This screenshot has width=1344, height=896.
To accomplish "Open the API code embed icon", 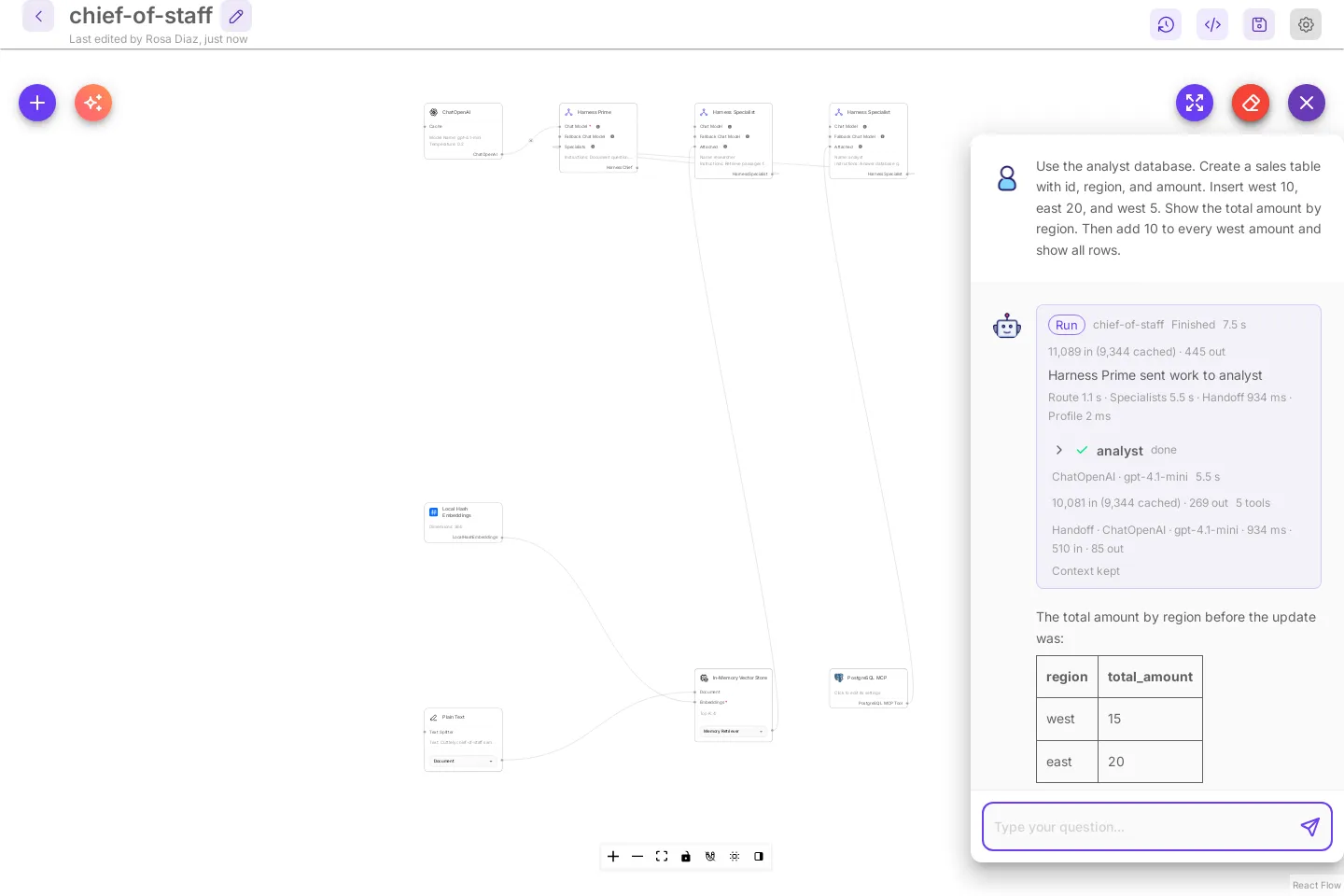I will [1212, 24].
